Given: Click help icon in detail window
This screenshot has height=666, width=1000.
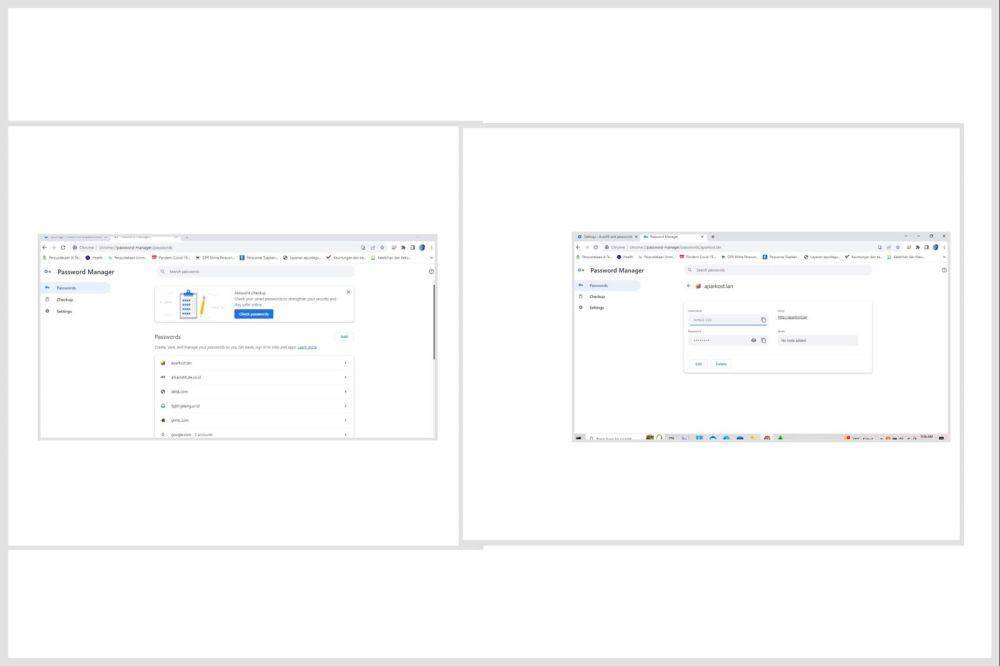Looking at the screenshot, I should click(x=945, y=270).
